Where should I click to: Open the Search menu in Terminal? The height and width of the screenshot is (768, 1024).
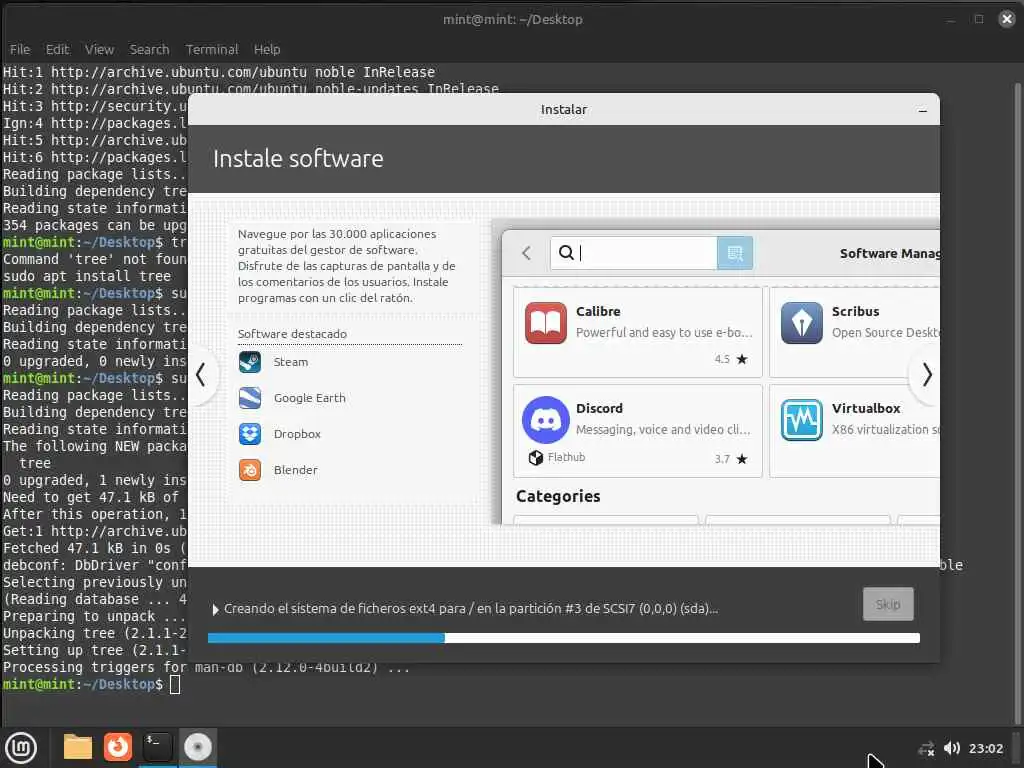[x=149, y=50]
